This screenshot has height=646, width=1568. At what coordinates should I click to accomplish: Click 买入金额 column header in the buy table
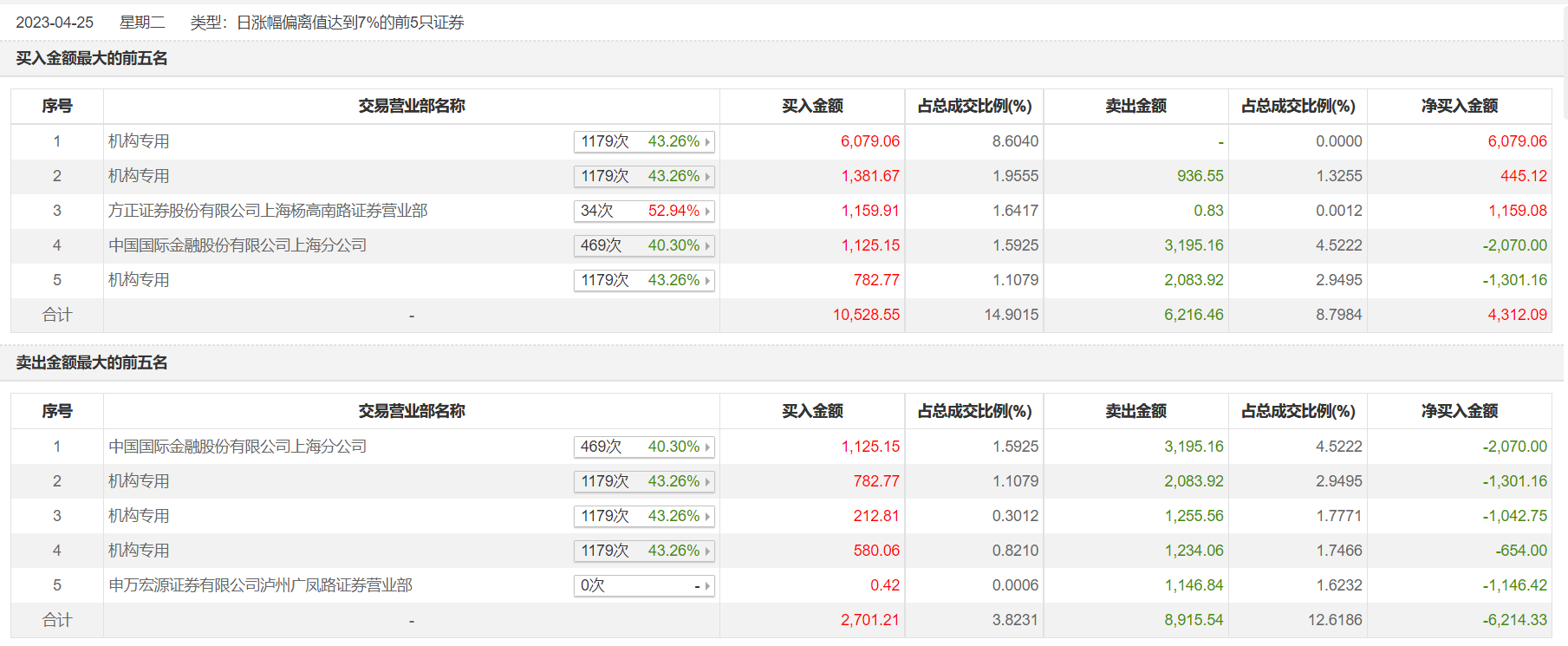point(812,106)
